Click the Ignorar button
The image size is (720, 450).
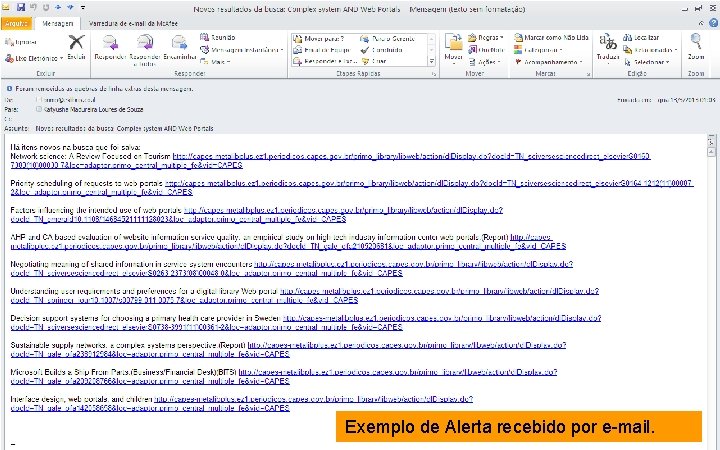(x=21, y=42)
